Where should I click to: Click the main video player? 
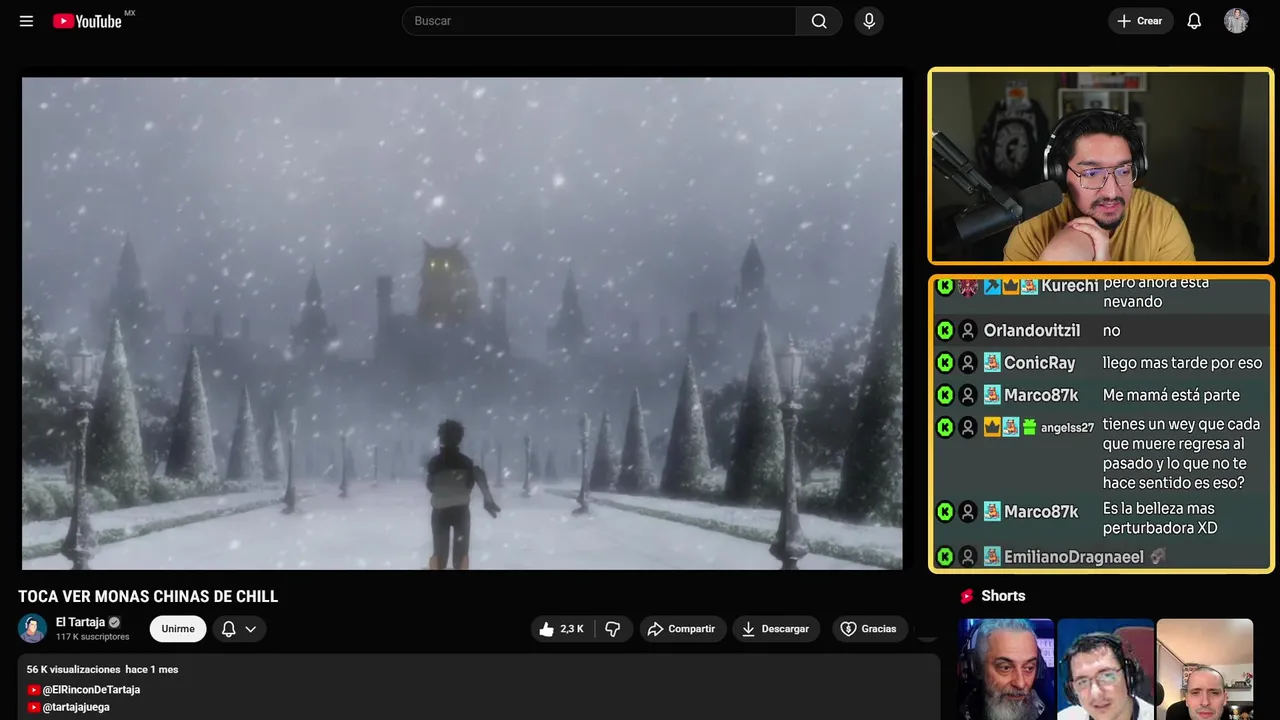[462, 323]
